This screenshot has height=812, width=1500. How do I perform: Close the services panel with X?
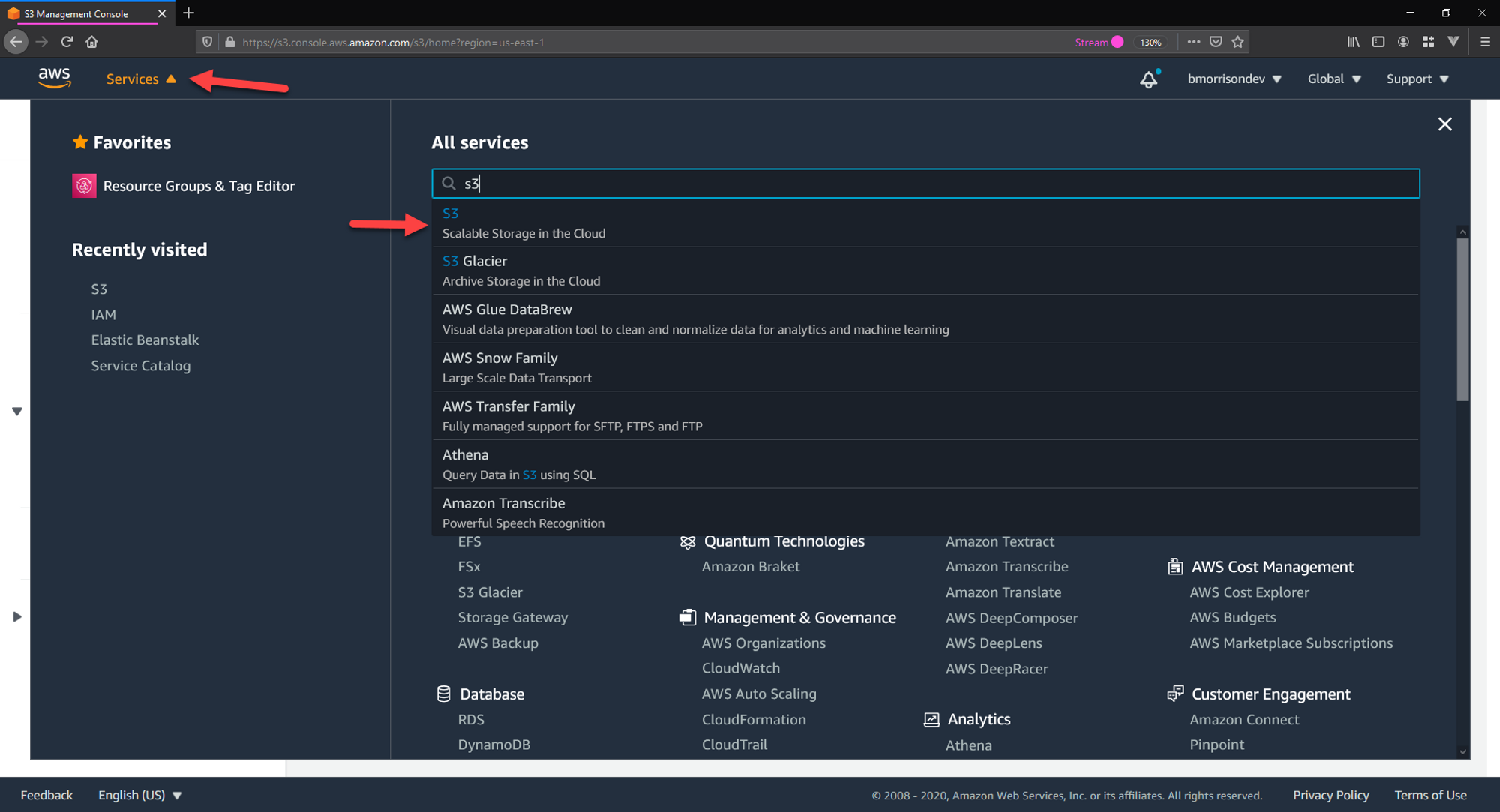(x=1444, y=124)
